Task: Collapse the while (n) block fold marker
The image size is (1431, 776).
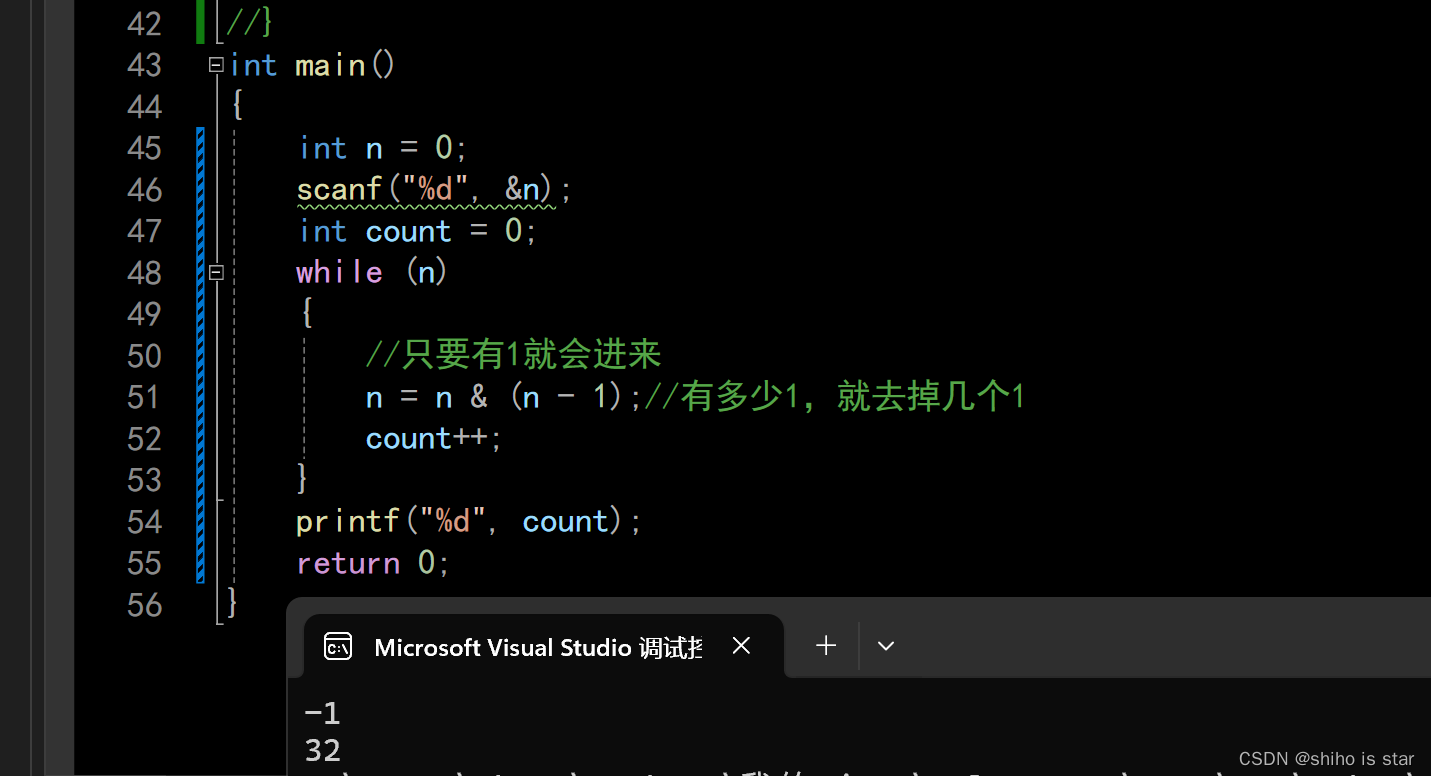Action: [x=216, y=272]
